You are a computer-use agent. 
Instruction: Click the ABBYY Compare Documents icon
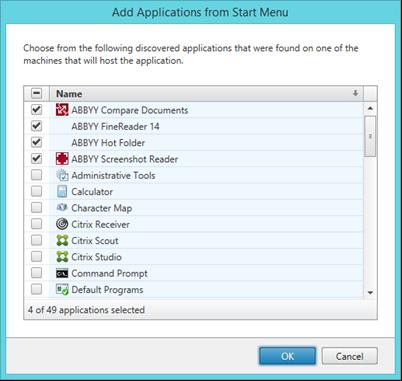(62, 110)
